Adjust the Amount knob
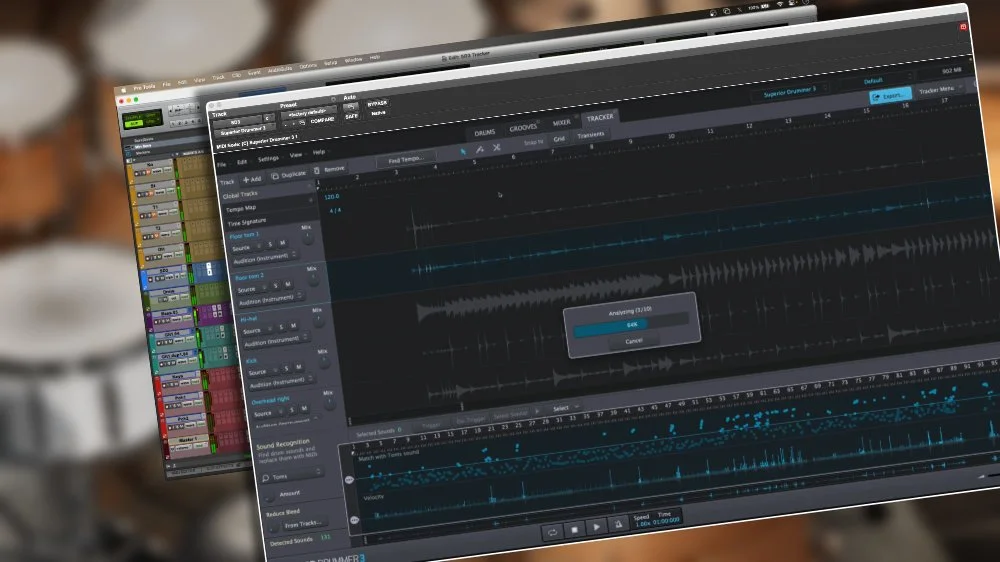 coord(270,496)
